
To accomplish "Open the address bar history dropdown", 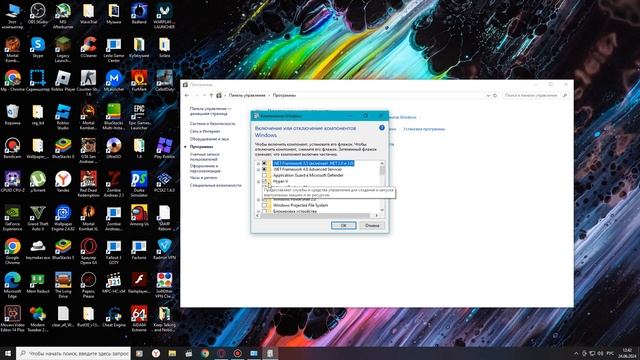I will pos(488,96).
